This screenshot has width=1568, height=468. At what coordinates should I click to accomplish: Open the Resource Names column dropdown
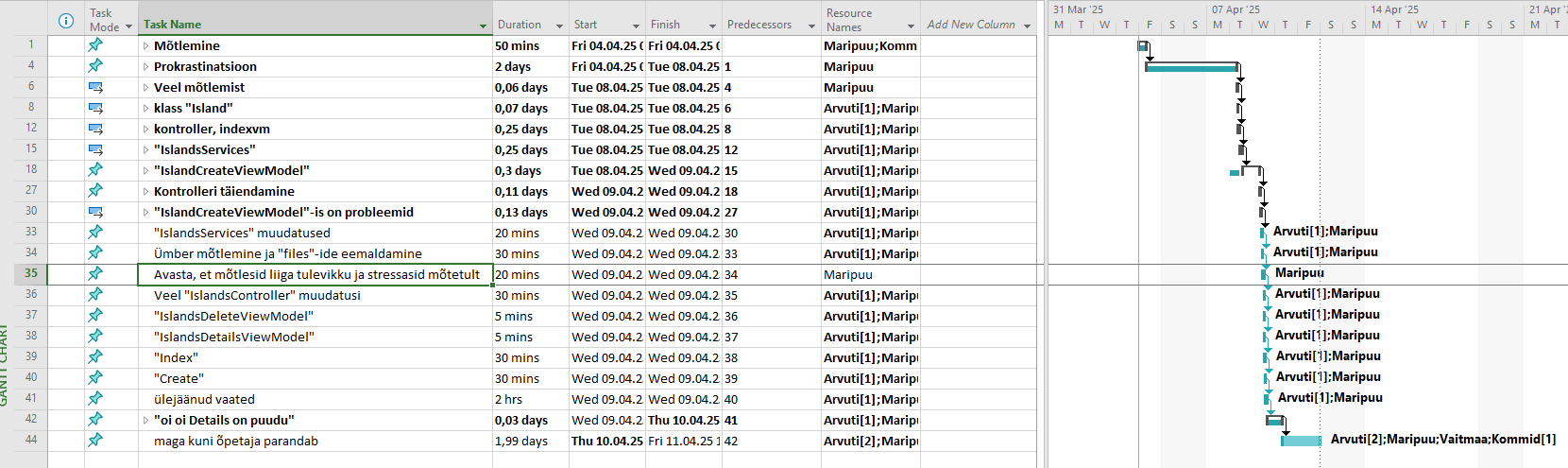[911, 26]
